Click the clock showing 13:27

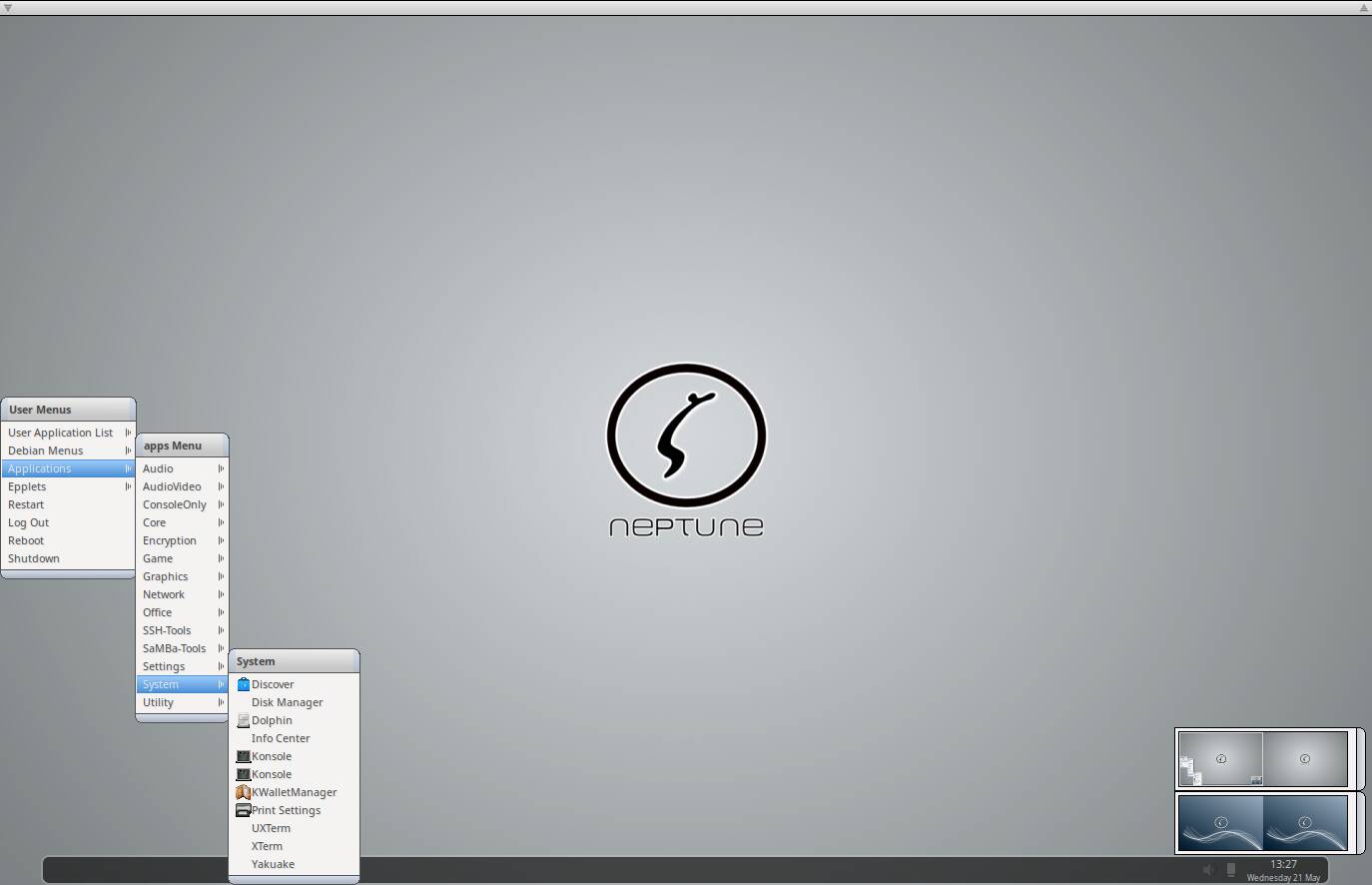[1283, 865]
